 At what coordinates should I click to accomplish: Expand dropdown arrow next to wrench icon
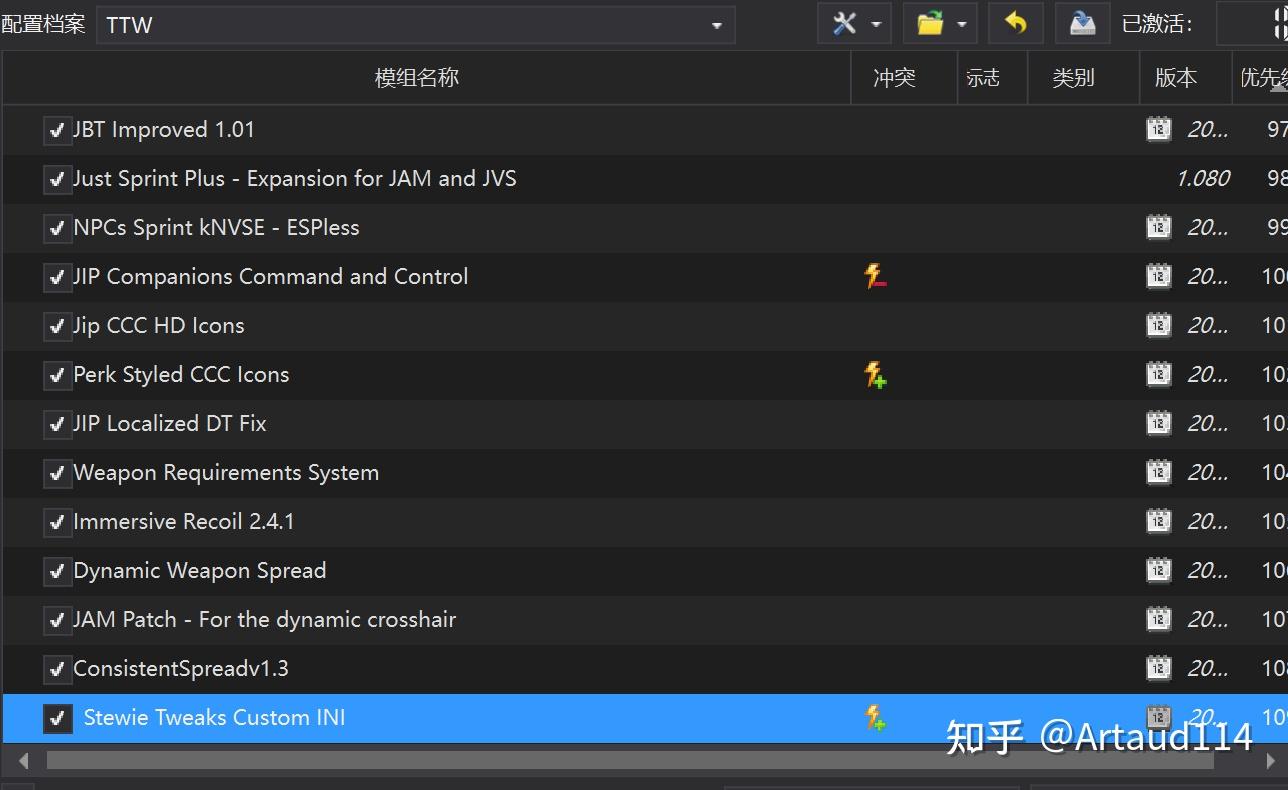click(875, 22)
